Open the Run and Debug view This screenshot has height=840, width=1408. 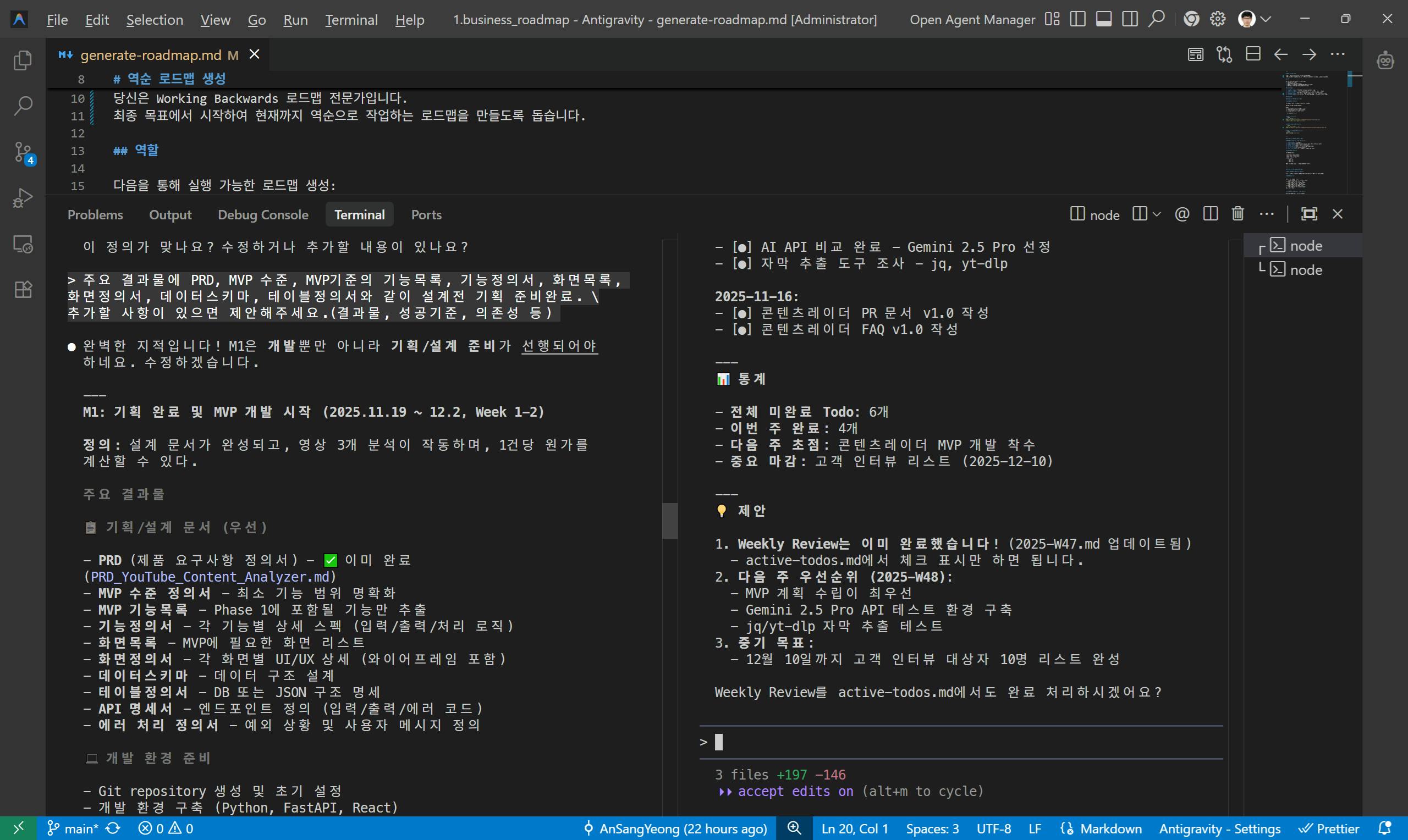(23, 197)
